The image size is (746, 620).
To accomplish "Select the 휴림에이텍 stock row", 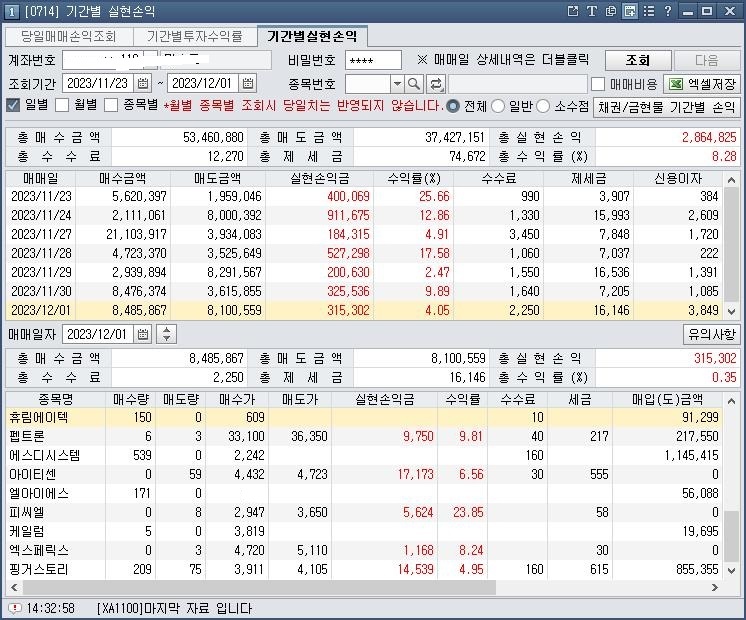I will point(364,417).
